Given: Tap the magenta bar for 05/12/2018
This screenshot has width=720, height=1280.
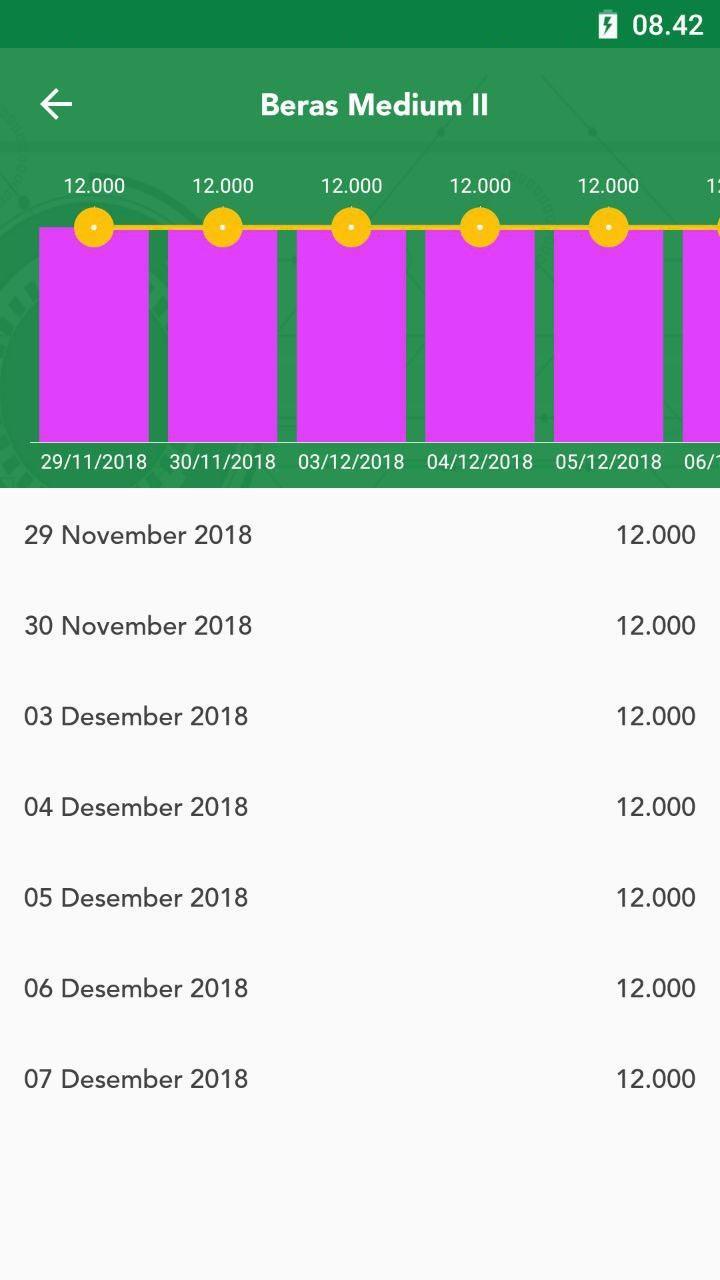Looking at the screenshot, I should tap(608, 335).
